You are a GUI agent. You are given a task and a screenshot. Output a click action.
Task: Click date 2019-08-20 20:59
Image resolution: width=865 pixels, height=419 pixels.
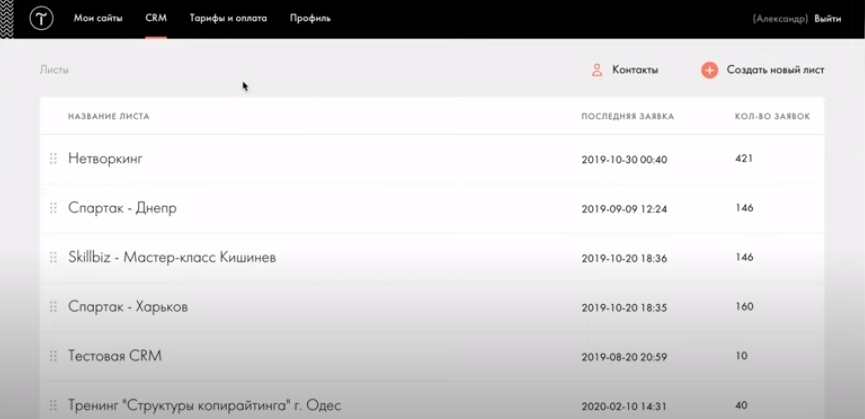624,357
